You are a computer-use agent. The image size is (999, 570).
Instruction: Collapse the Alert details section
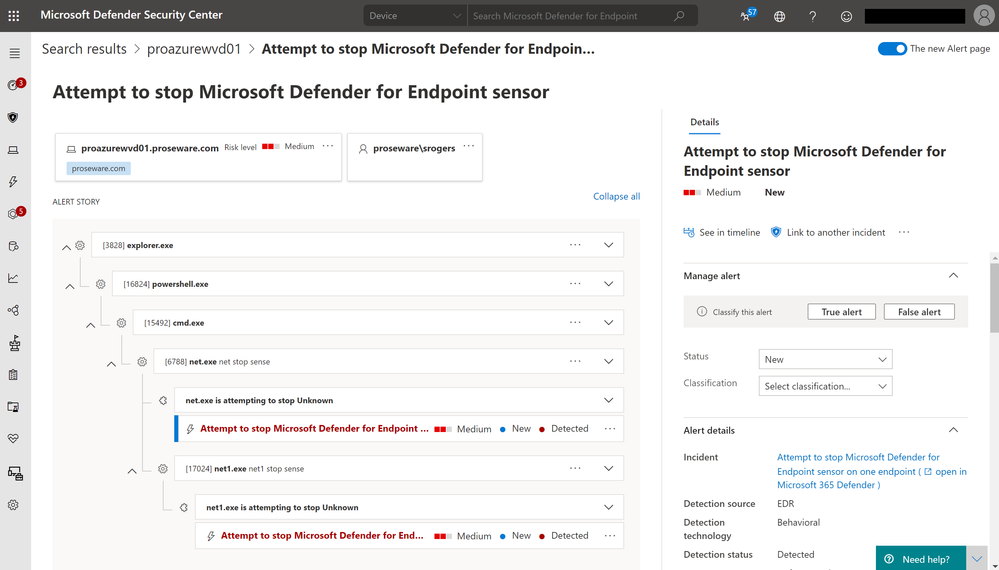coord(953,430)
